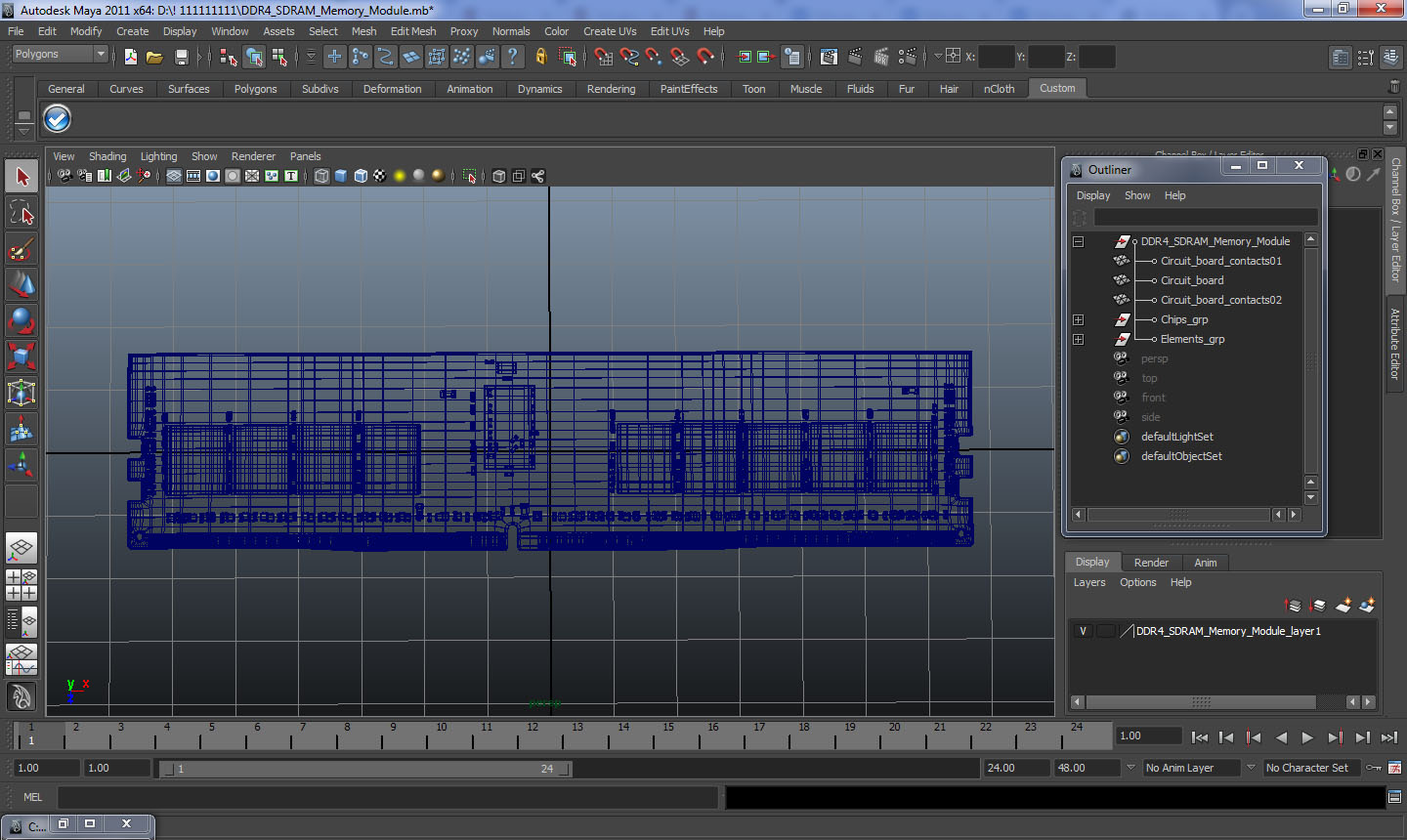The image size is (1407, 840).
Task: Click frame 12 on time slider
Action: (532, 735)
